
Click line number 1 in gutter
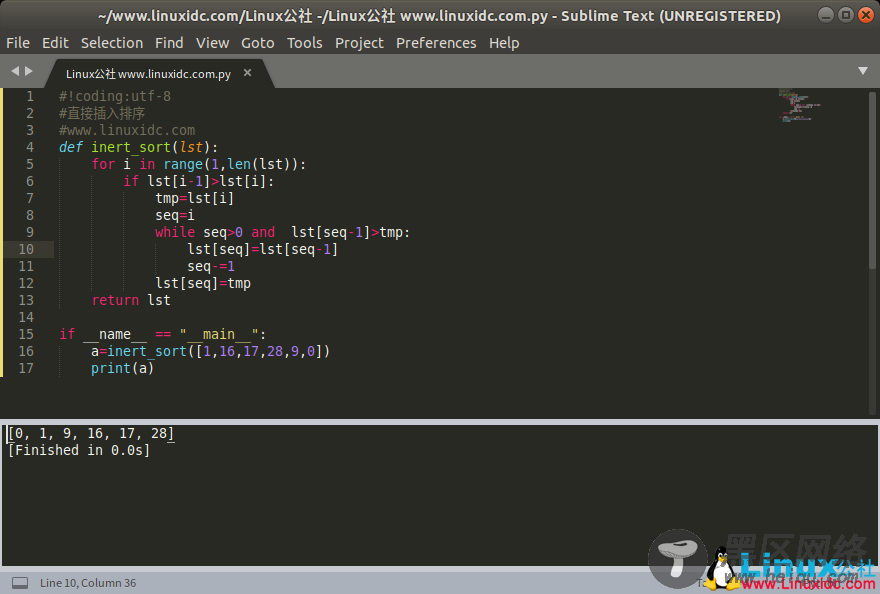point(30,96)
